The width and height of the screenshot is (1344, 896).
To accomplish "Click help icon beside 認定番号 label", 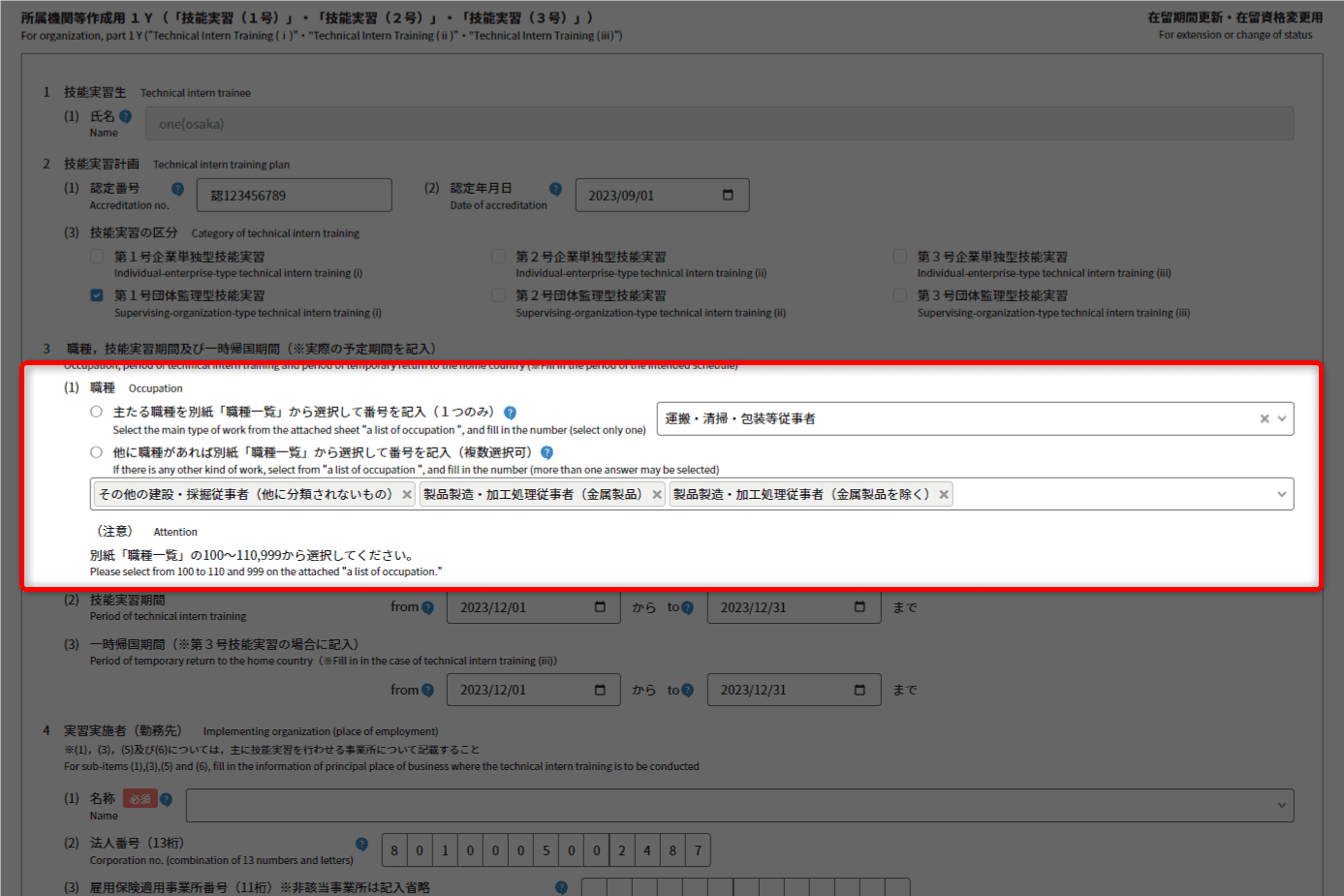I will click(x=177, y=189).
